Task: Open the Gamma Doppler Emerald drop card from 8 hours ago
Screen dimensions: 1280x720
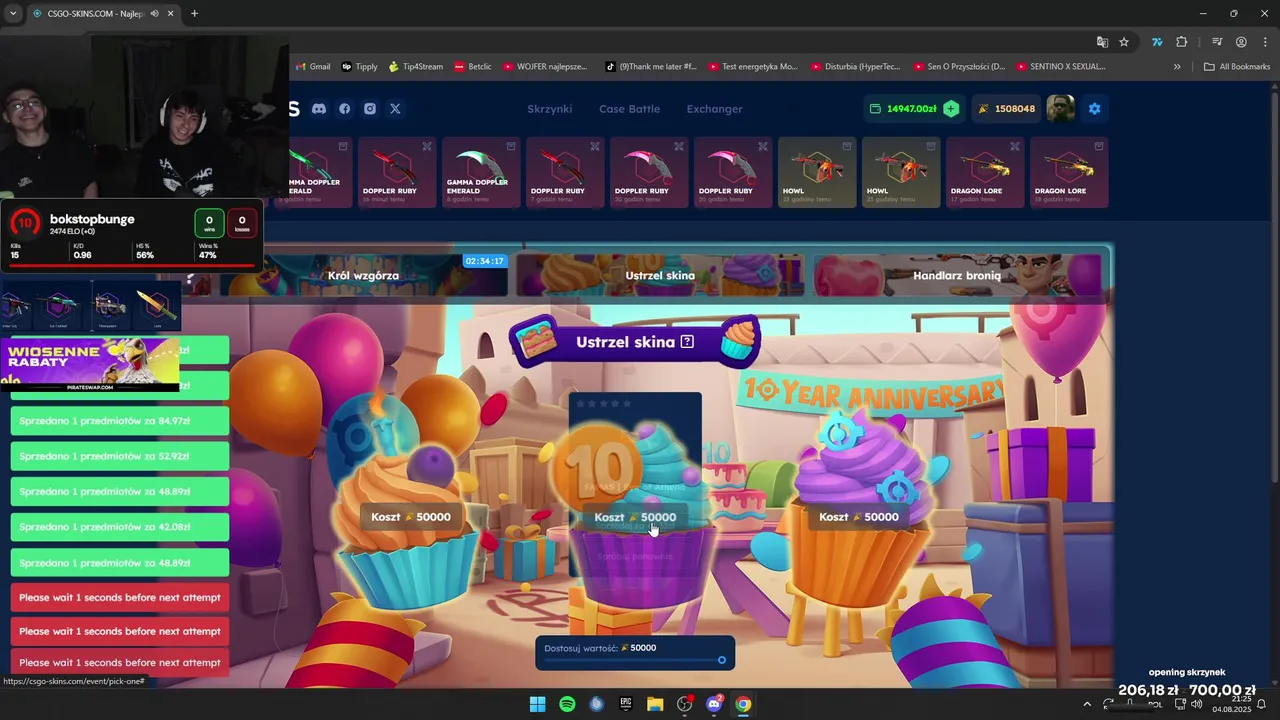Action: tap(481, 172)
